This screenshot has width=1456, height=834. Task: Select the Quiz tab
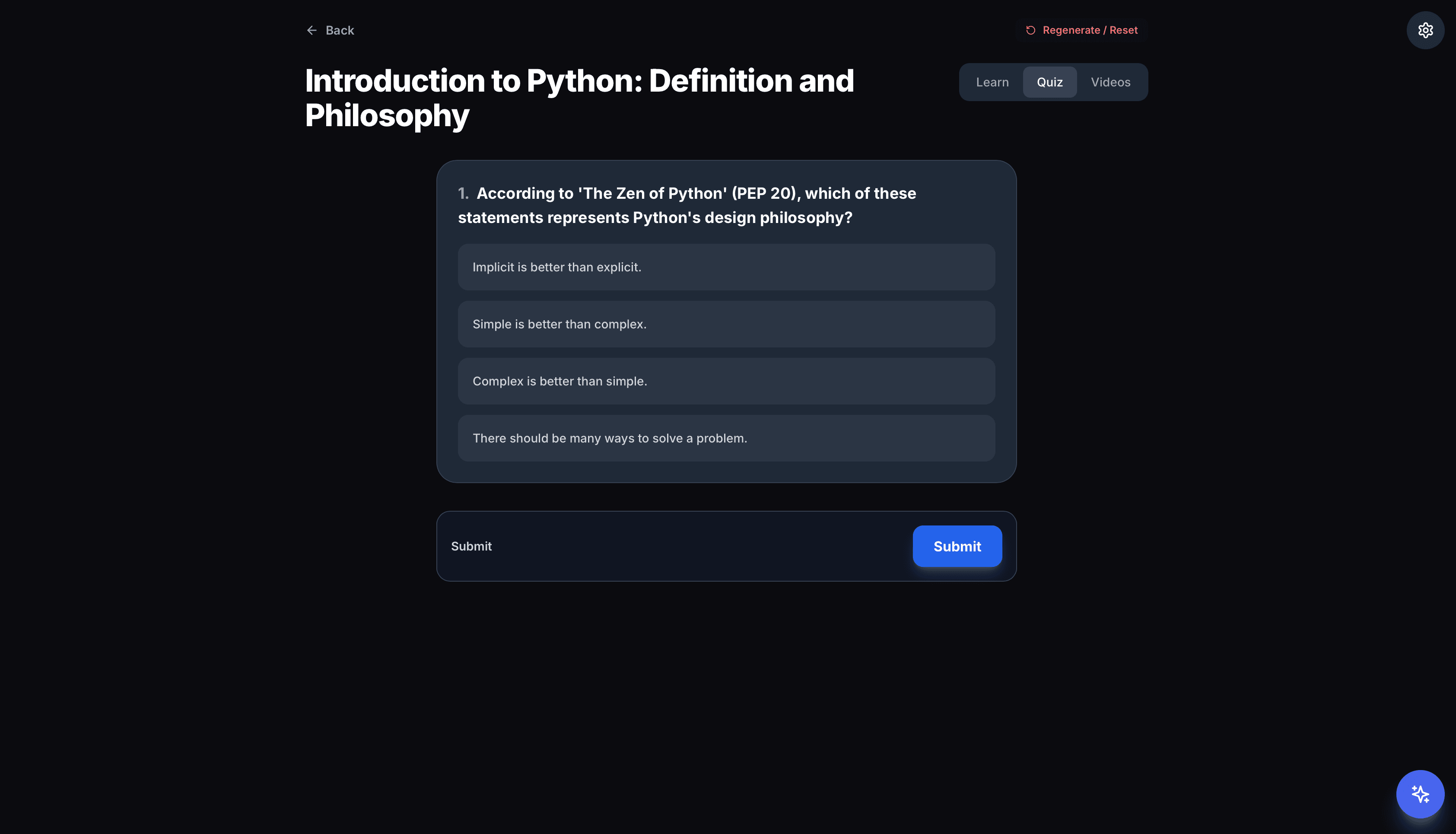[x=1049, y=82]
